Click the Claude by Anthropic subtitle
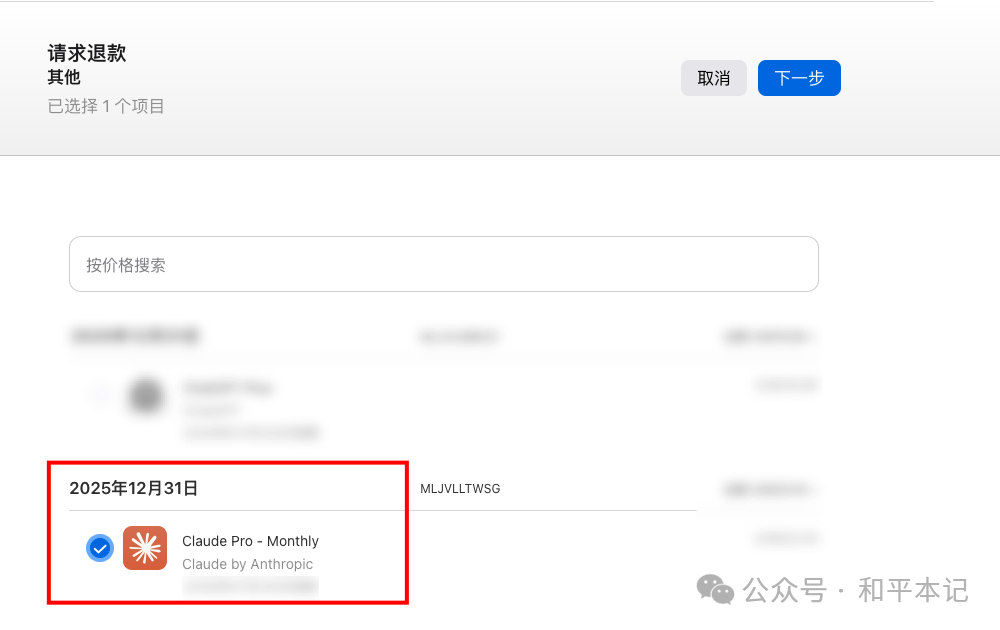Image resolution: width=1000 pixels, height=630 pixels. [247, 564]
